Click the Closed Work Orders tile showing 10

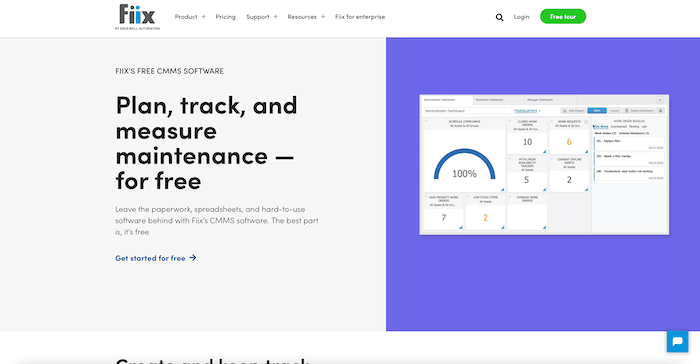(527, 136)
